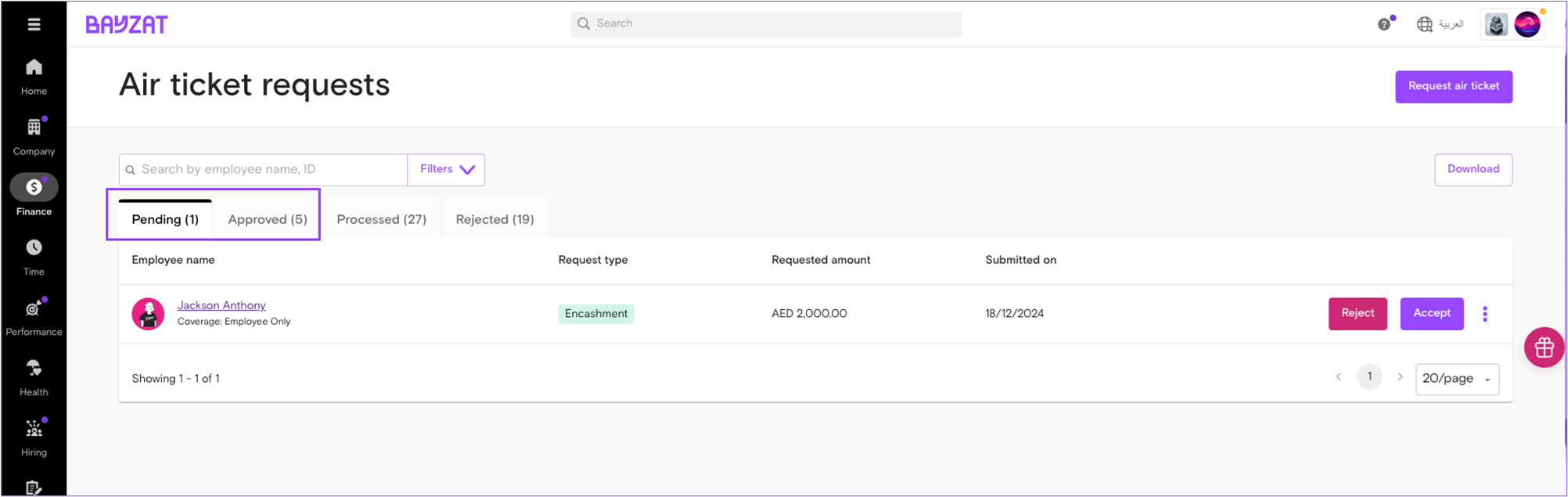Screen dimensions: 1568x497
Task: Open the 20/page size dropdown
Action: point(1456,379)
